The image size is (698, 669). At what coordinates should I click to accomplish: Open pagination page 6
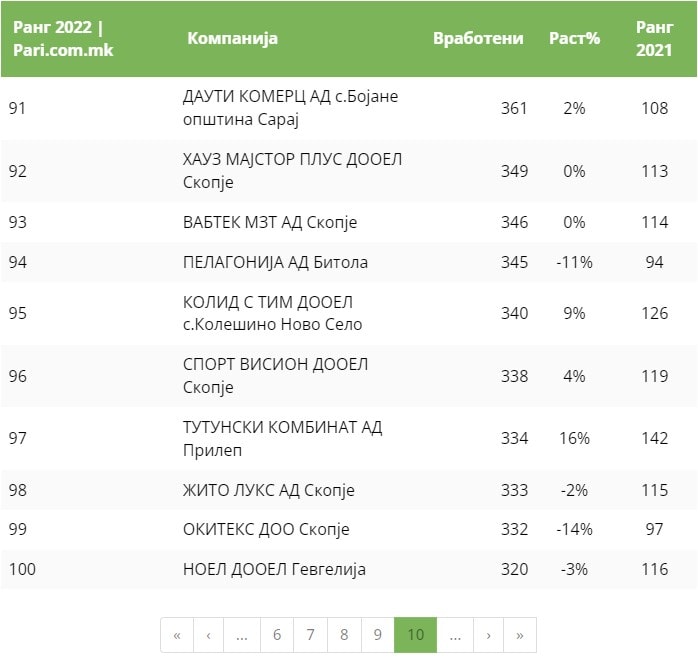277,635
